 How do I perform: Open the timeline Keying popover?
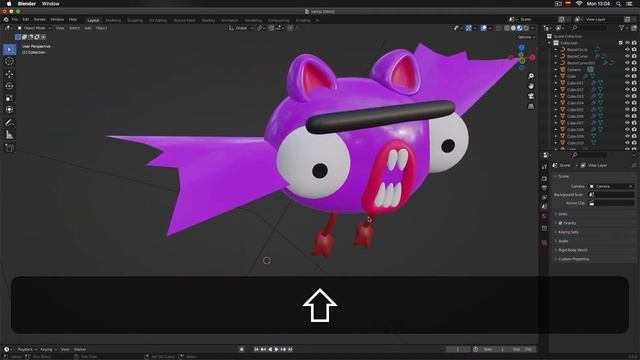pyautogui.click(x=48, y=349)
